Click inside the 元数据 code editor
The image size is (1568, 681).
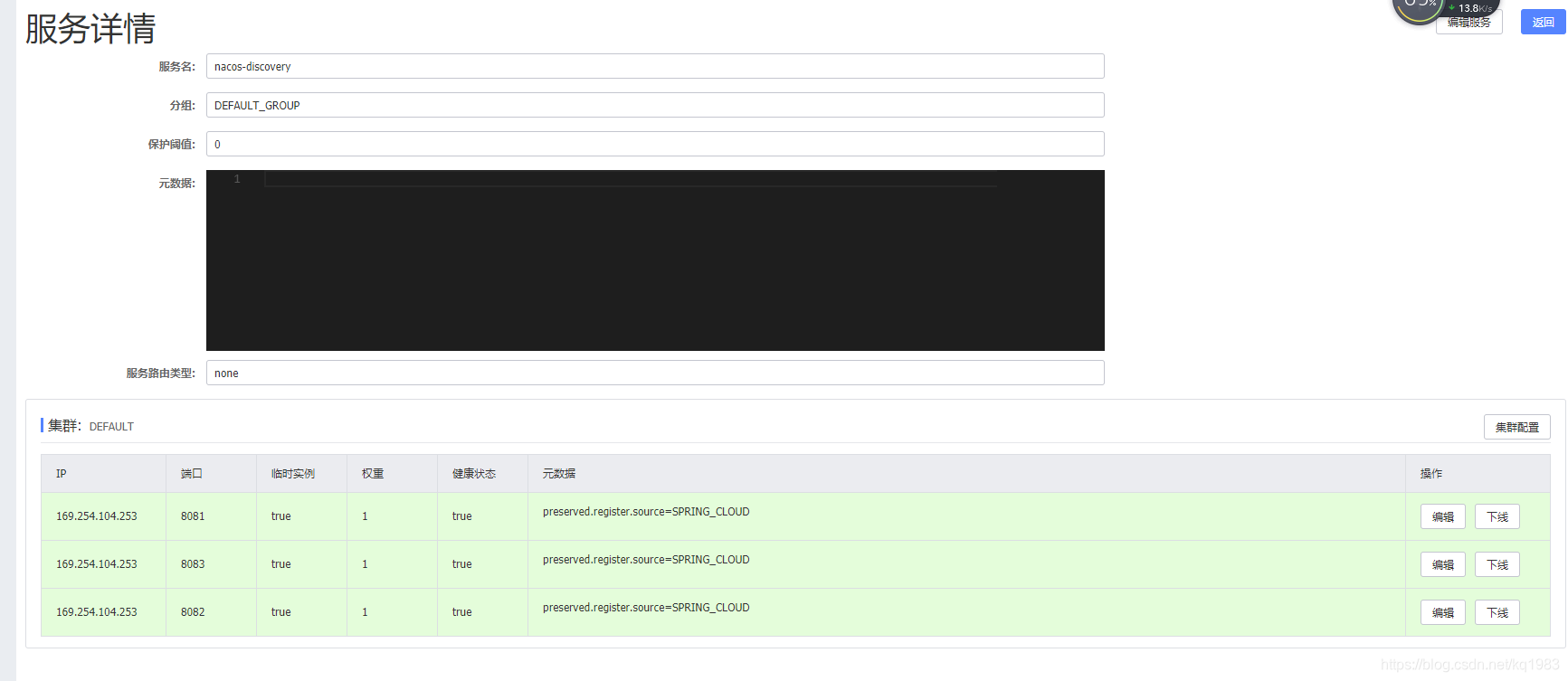coord(655,260)
